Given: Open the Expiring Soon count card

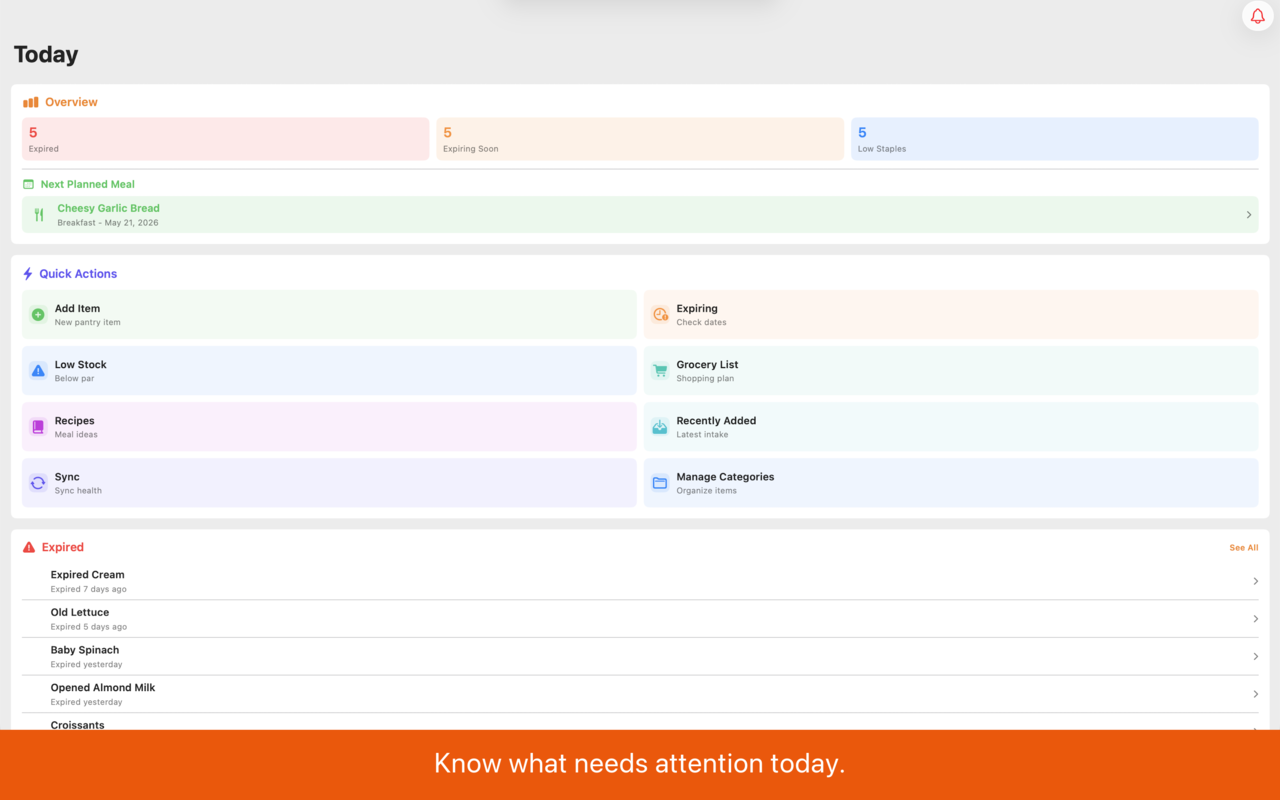Looking at the screenshot, I should point(640,139).
